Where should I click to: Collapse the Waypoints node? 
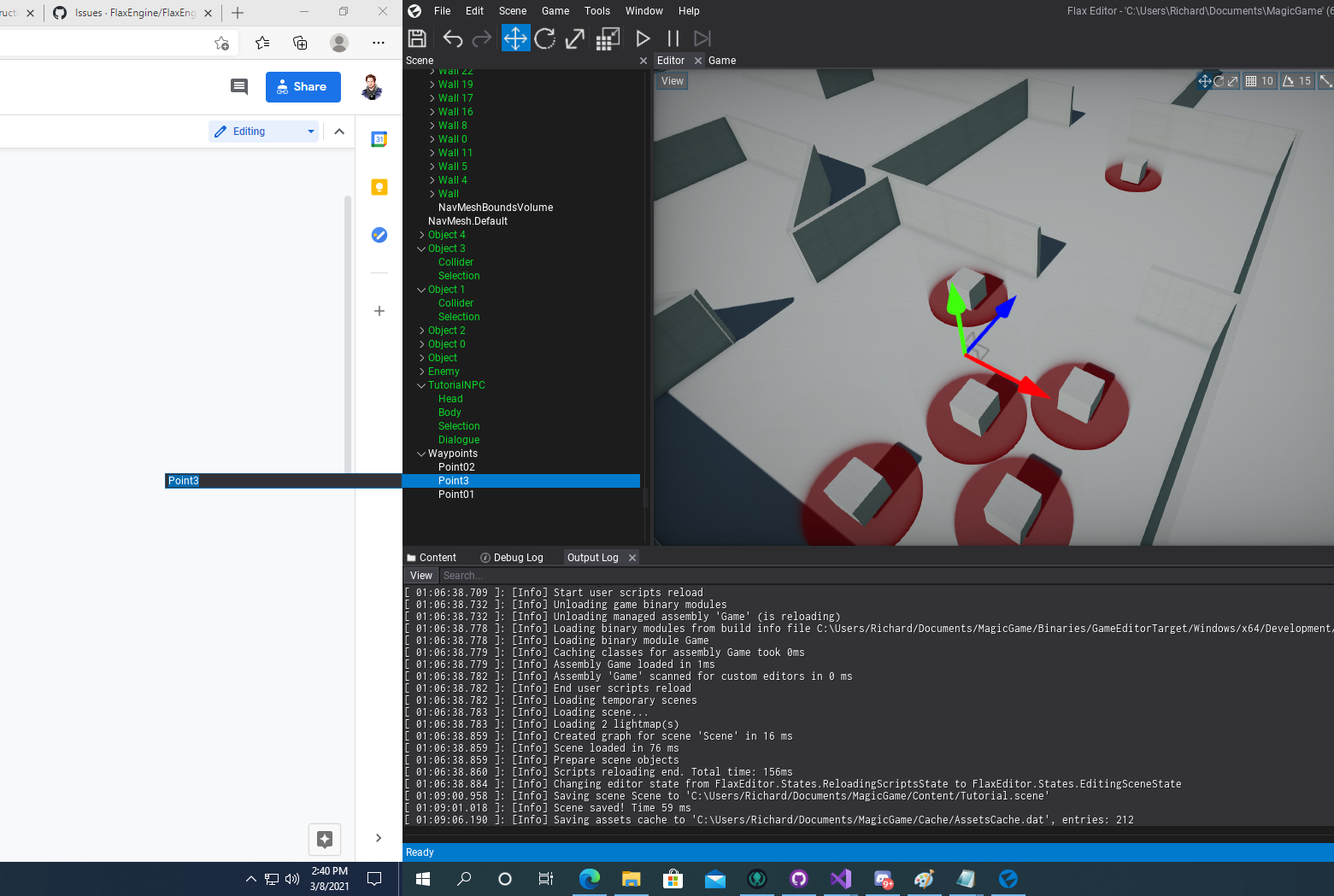[420, 454]
